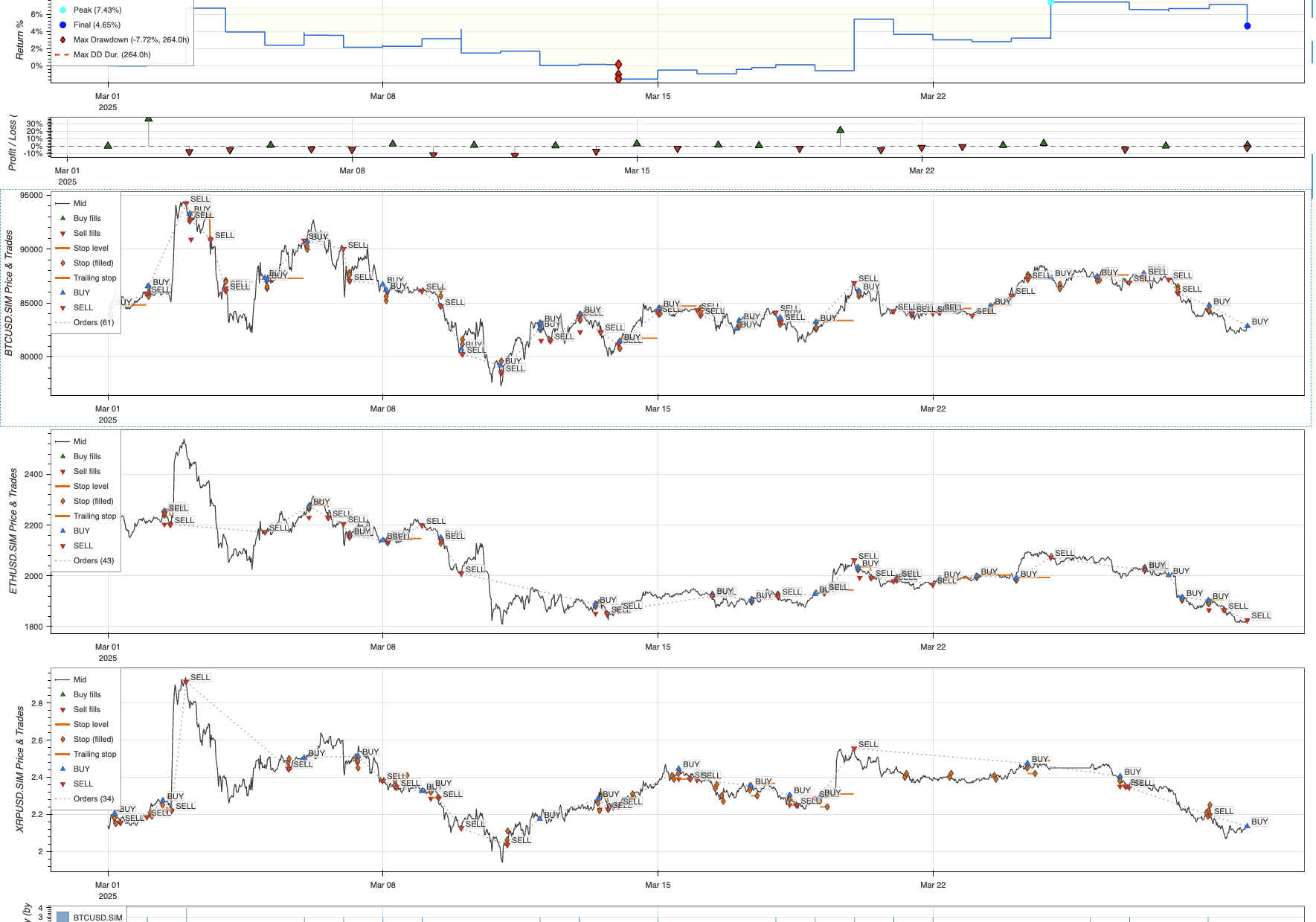Screen dimensions: 1316x922
Task: Click the tallest green triangle in Profit/Loss chart
Action: pyautogui.click(x=149, y=118)
